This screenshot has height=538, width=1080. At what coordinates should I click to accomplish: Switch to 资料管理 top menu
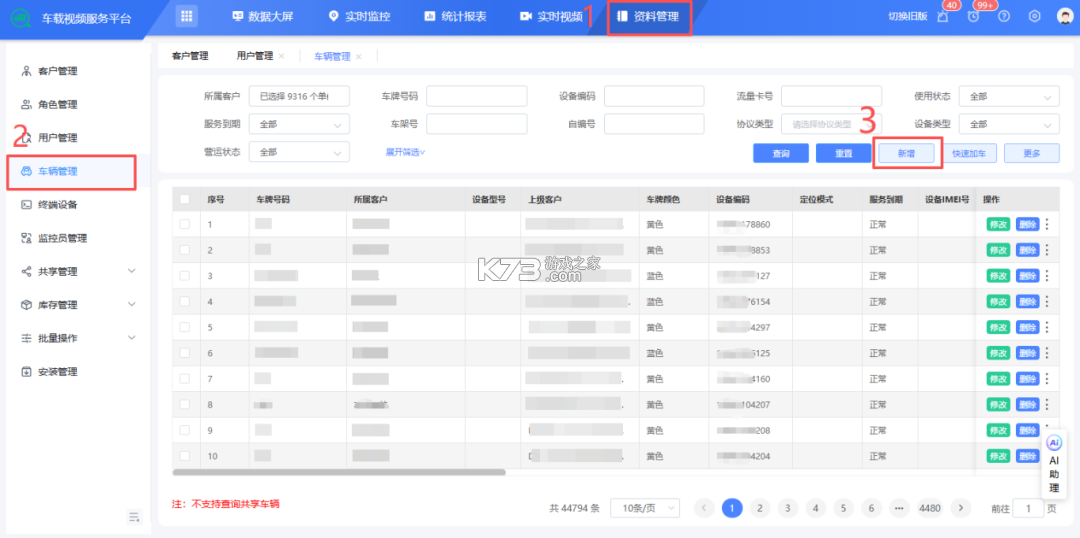pyautogui.click(x=650, y=17)
